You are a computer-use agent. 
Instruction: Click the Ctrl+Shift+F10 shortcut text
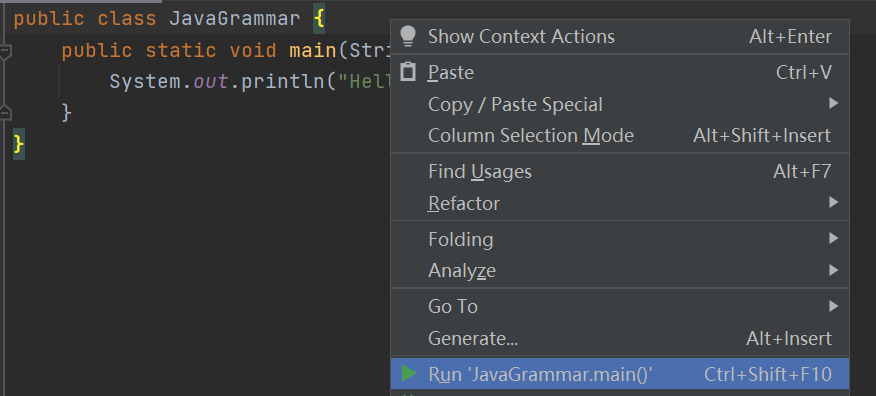tap(768, 374)
